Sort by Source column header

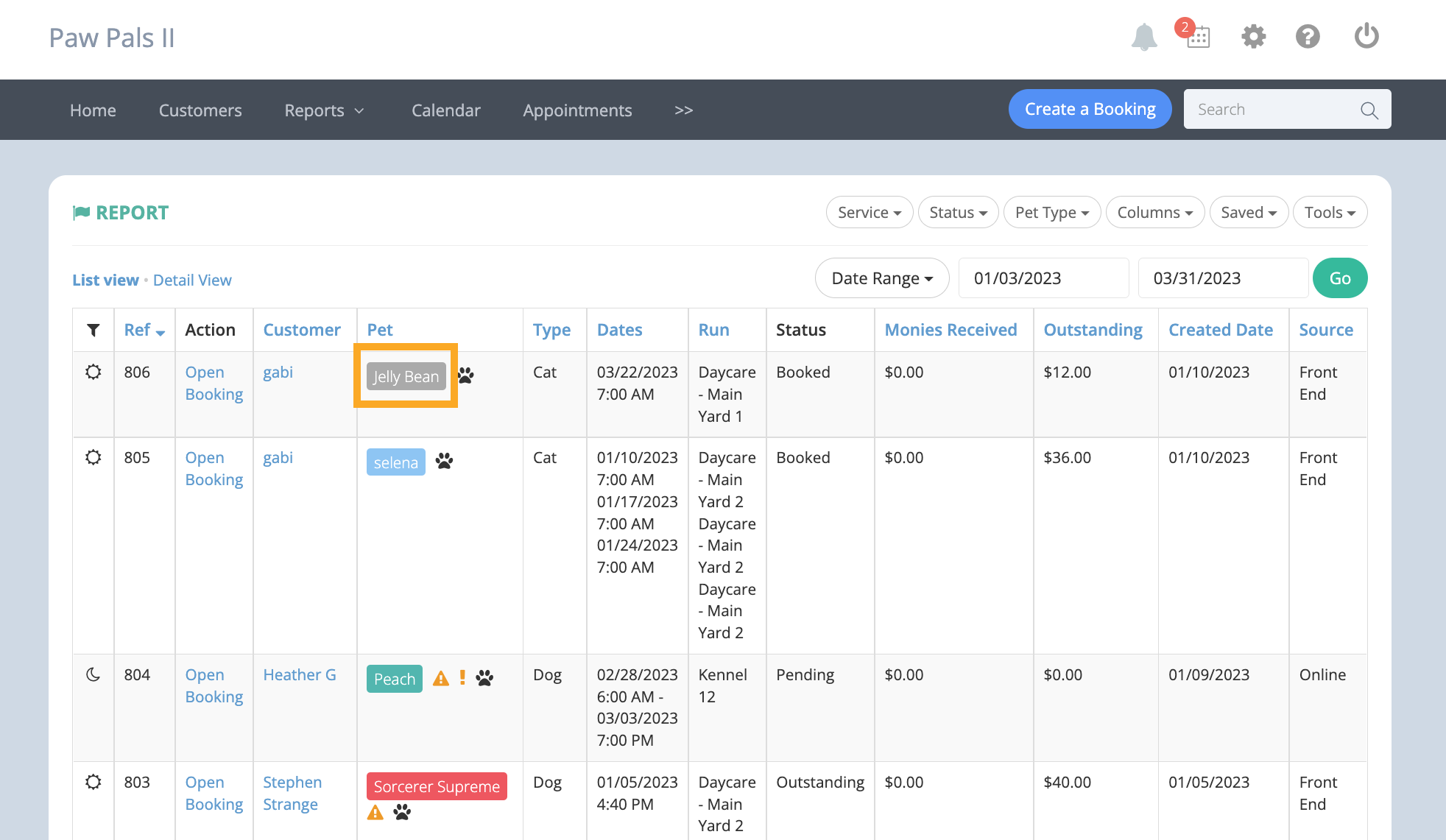tap(1325, 330)
